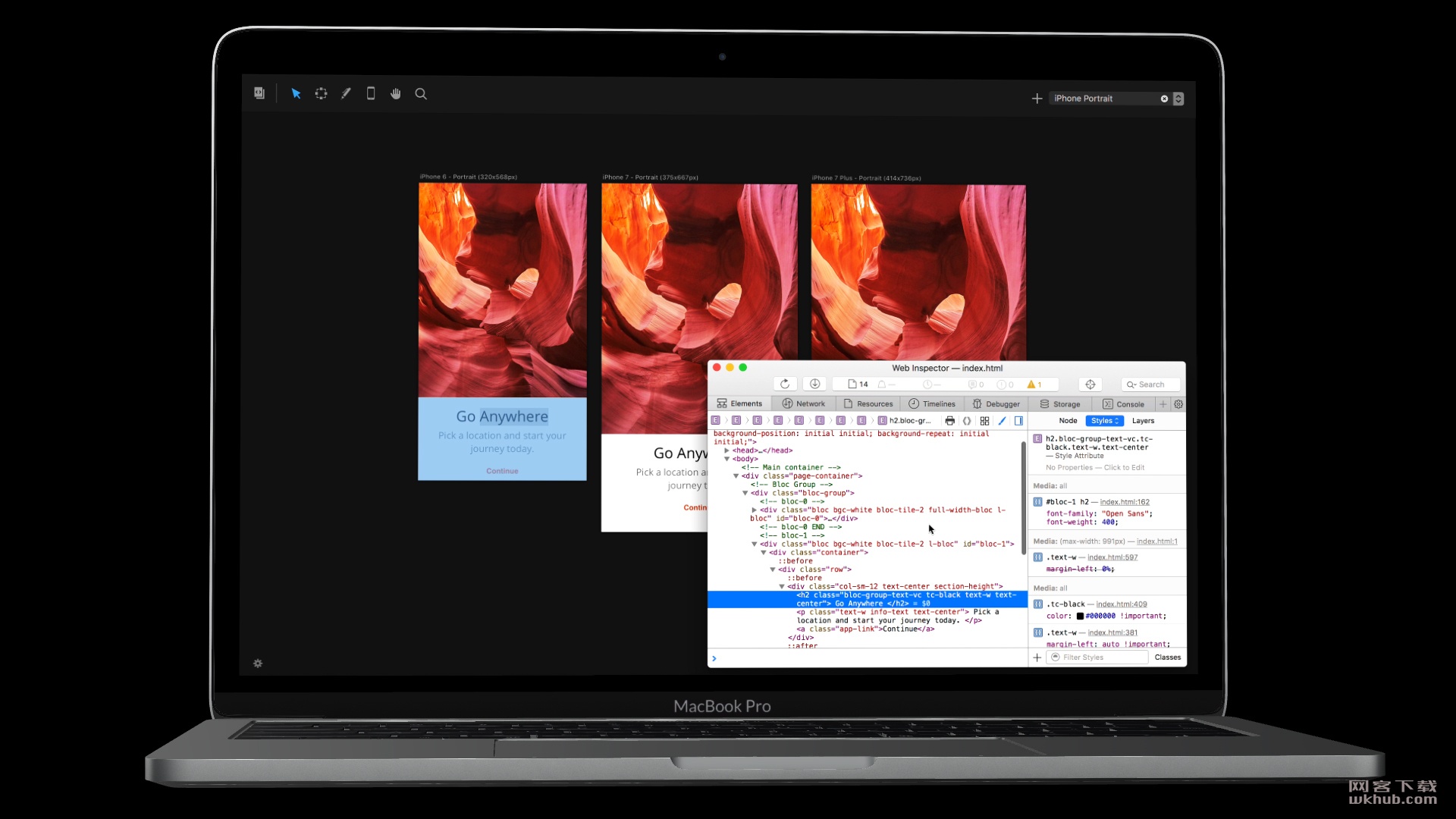Click Continue link in iPhone 6 preview

coord(502,471)
